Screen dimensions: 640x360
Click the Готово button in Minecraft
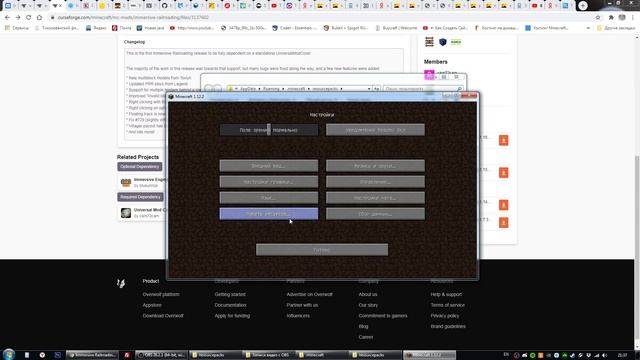point(322,250)
